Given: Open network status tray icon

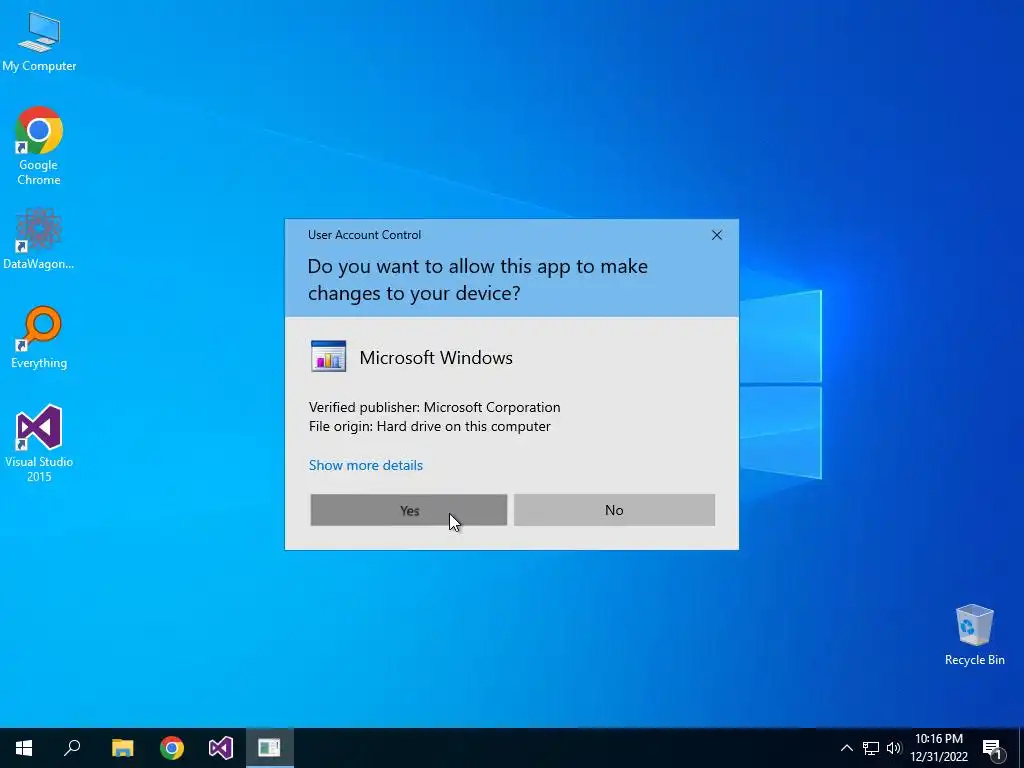Looking at the screenshot, I should click(x=871, y=748).
